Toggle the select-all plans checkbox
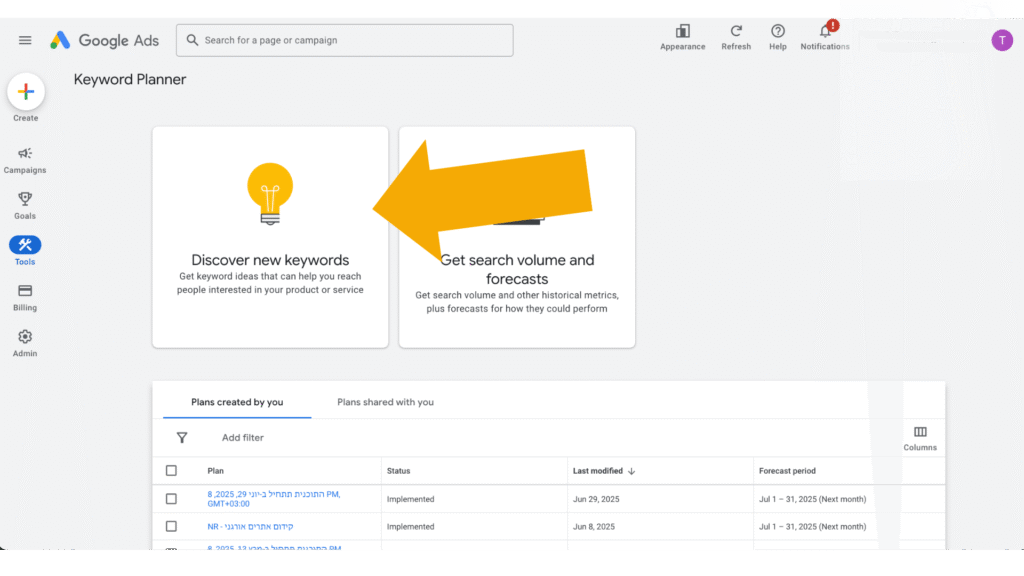The height and width of the screenshot is (576, 1024). (x=171, y=471)
